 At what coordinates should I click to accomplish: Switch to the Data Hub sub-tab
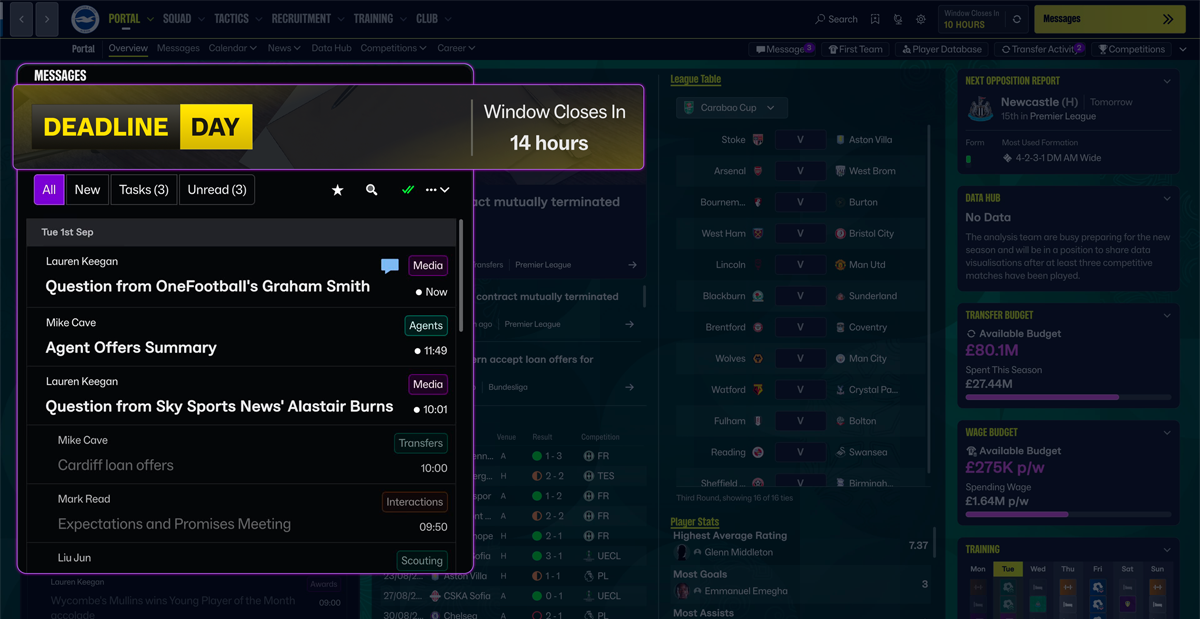[x=331, y=48]
